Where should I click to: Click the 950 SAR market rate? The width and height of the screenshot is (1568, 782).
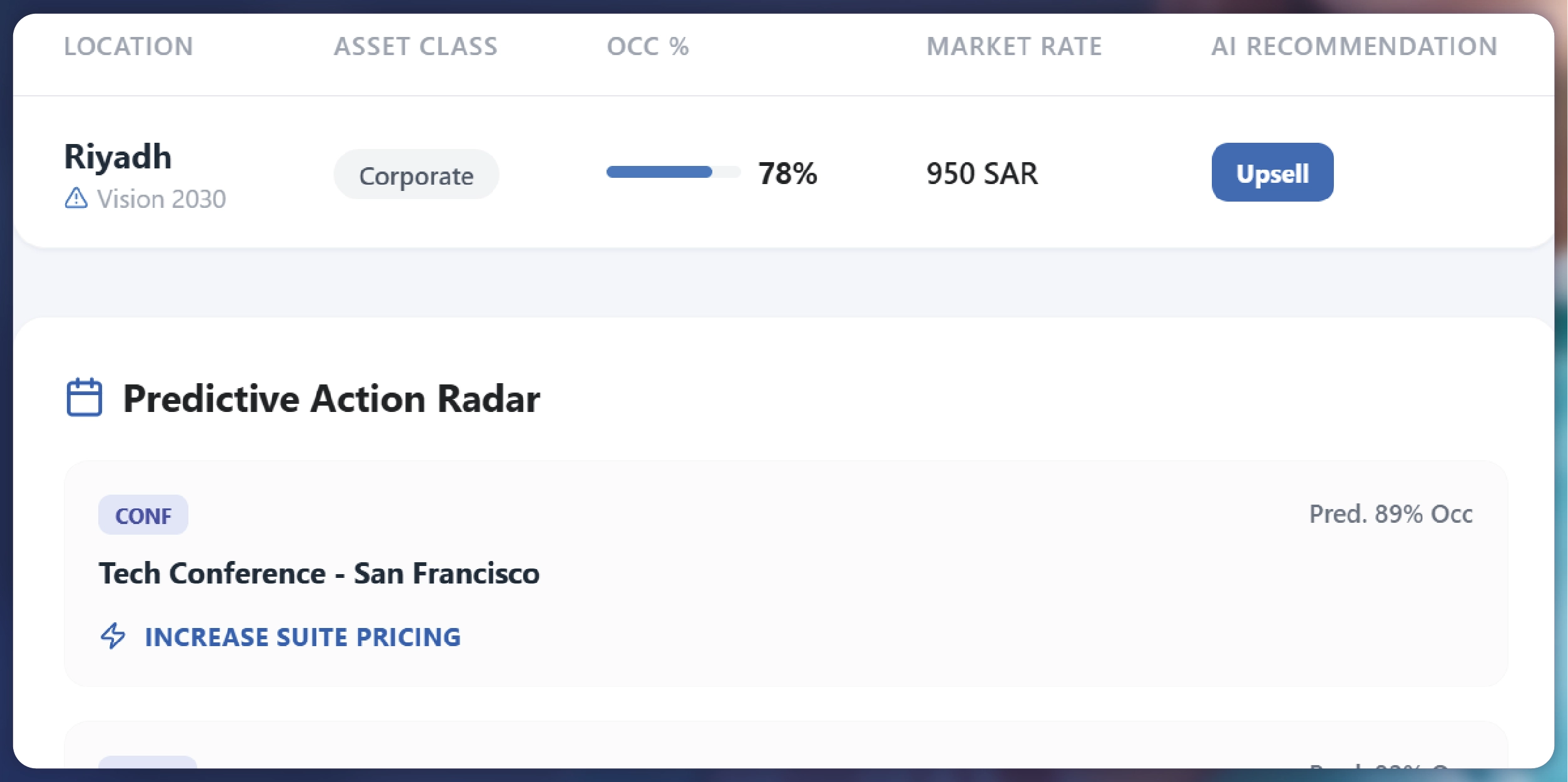pyautogui.click(x=982, y=173)
